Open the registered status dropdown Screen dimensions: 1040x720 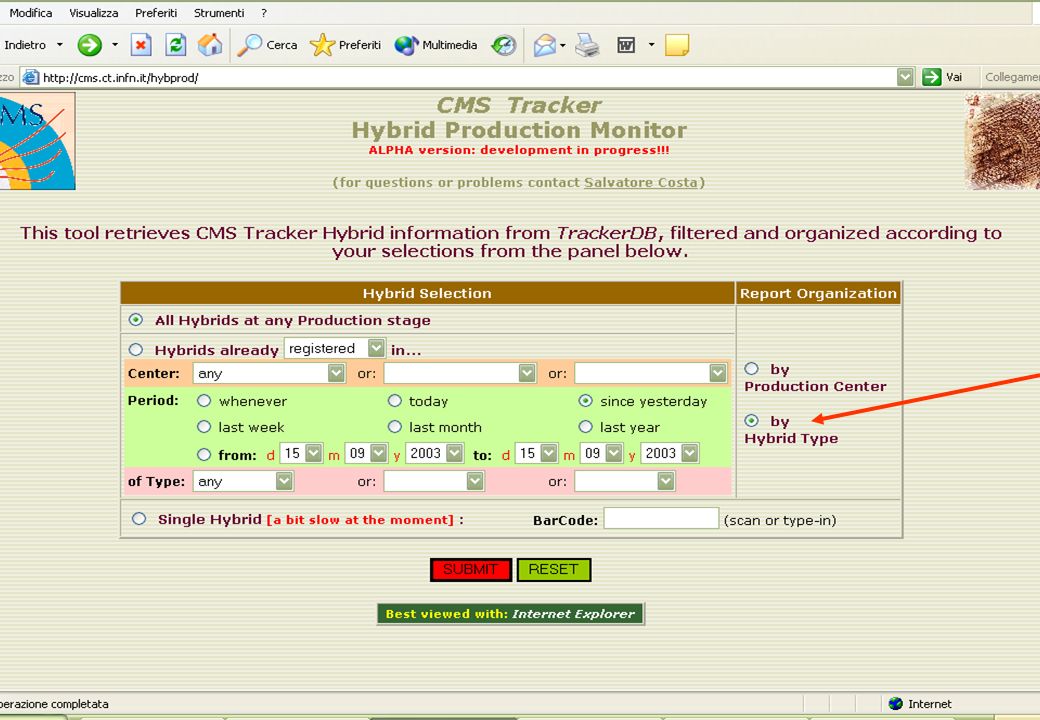(335, 348)
